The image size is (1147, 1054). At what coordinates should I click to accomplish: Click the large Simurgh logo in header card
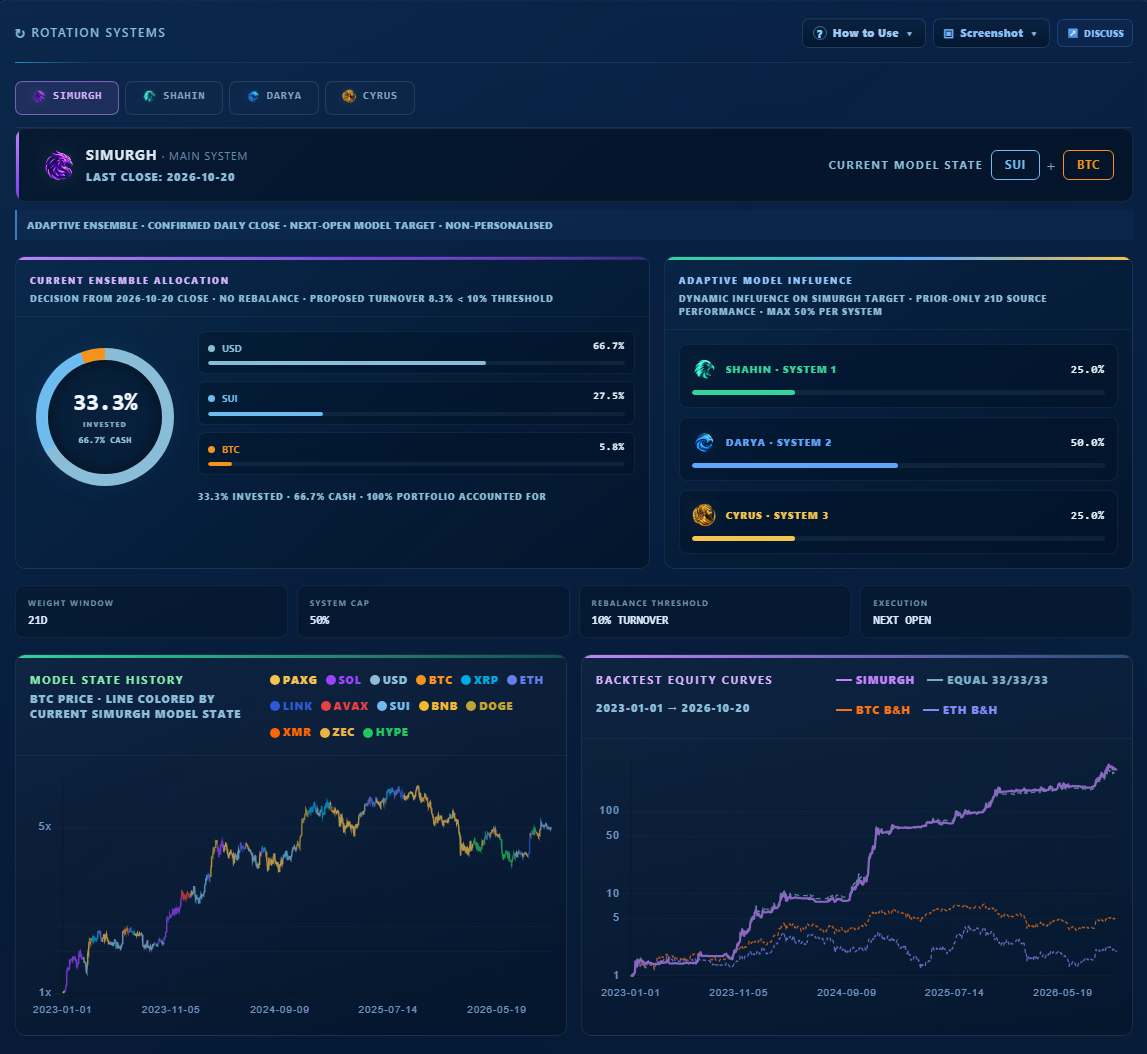(x=59, y=166)
